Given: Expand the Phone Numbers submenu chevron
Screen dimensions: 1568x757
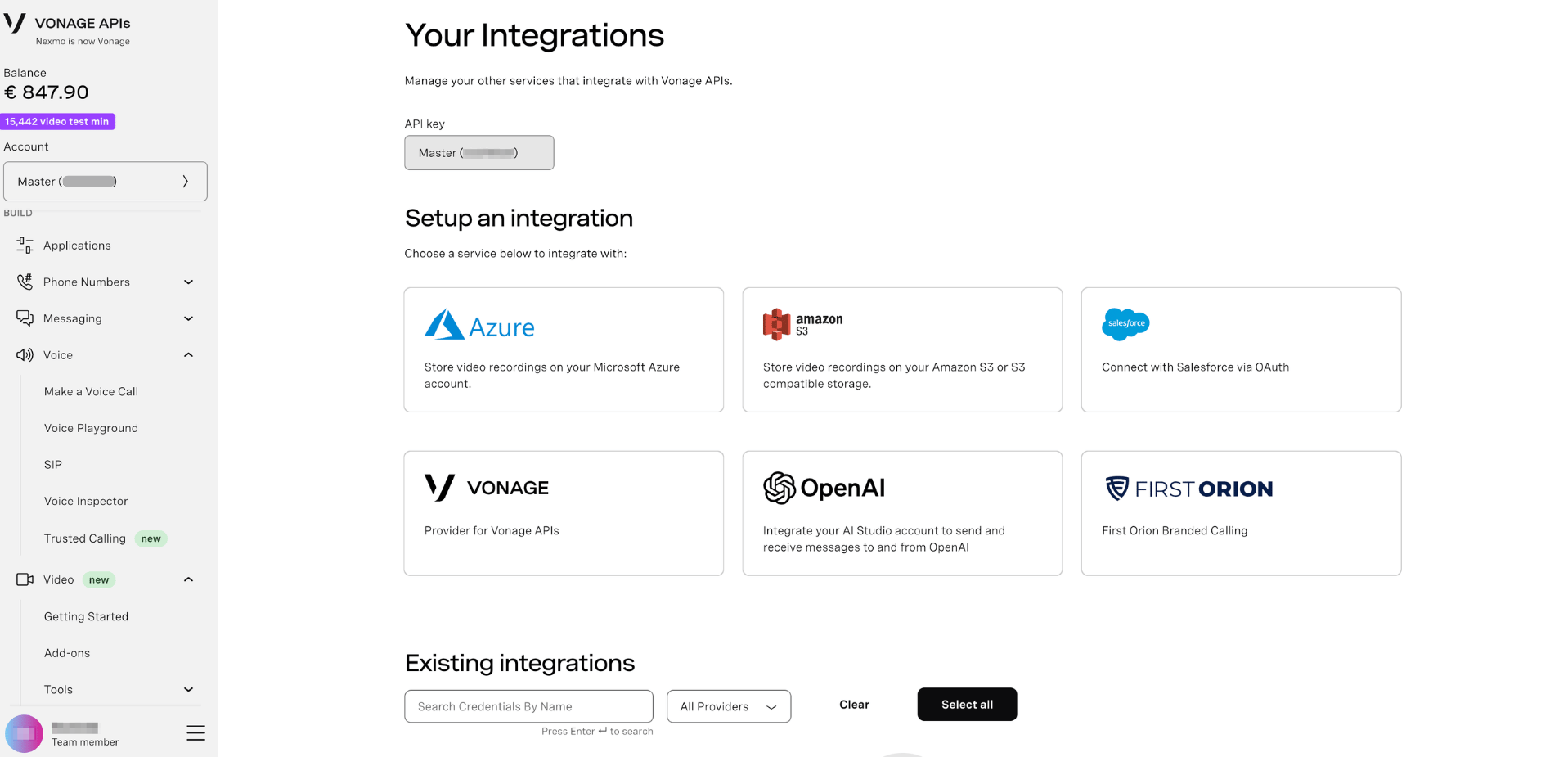Looking at the screenshot, I should coord(189,282).
